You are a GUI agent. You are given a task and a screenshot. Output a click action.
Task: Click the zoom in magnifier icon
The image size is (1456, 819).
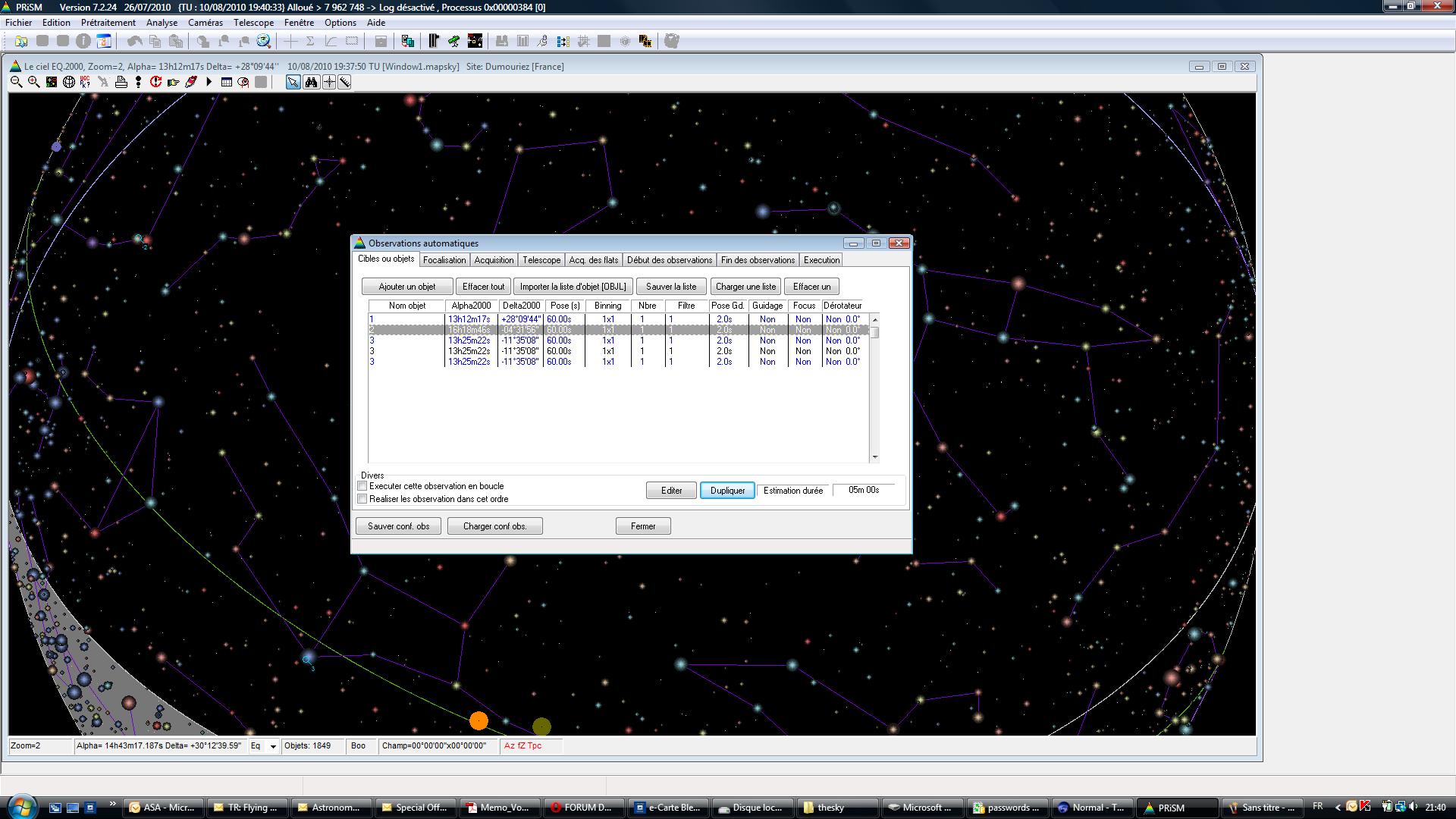(33, 82)
